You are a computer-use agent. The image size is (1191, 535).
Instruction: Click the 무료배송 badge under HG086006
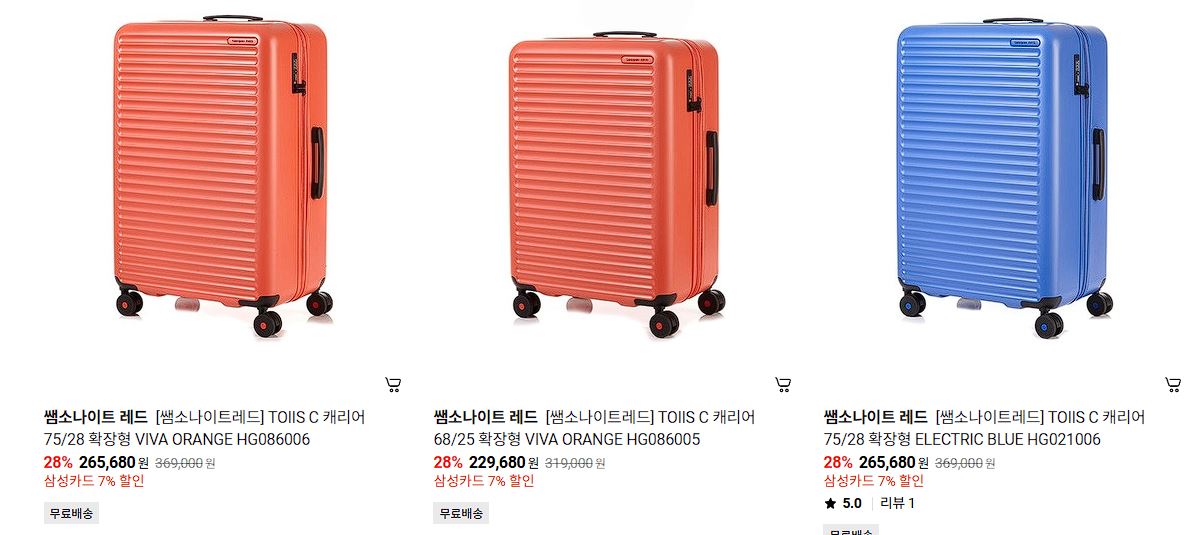point(71,513)
